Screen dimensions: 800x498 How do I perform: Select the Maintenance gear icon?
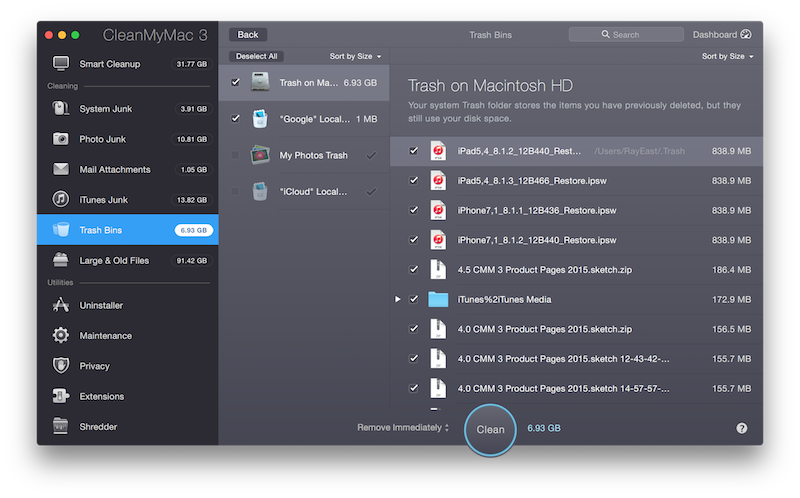click(x=61, y=336)
